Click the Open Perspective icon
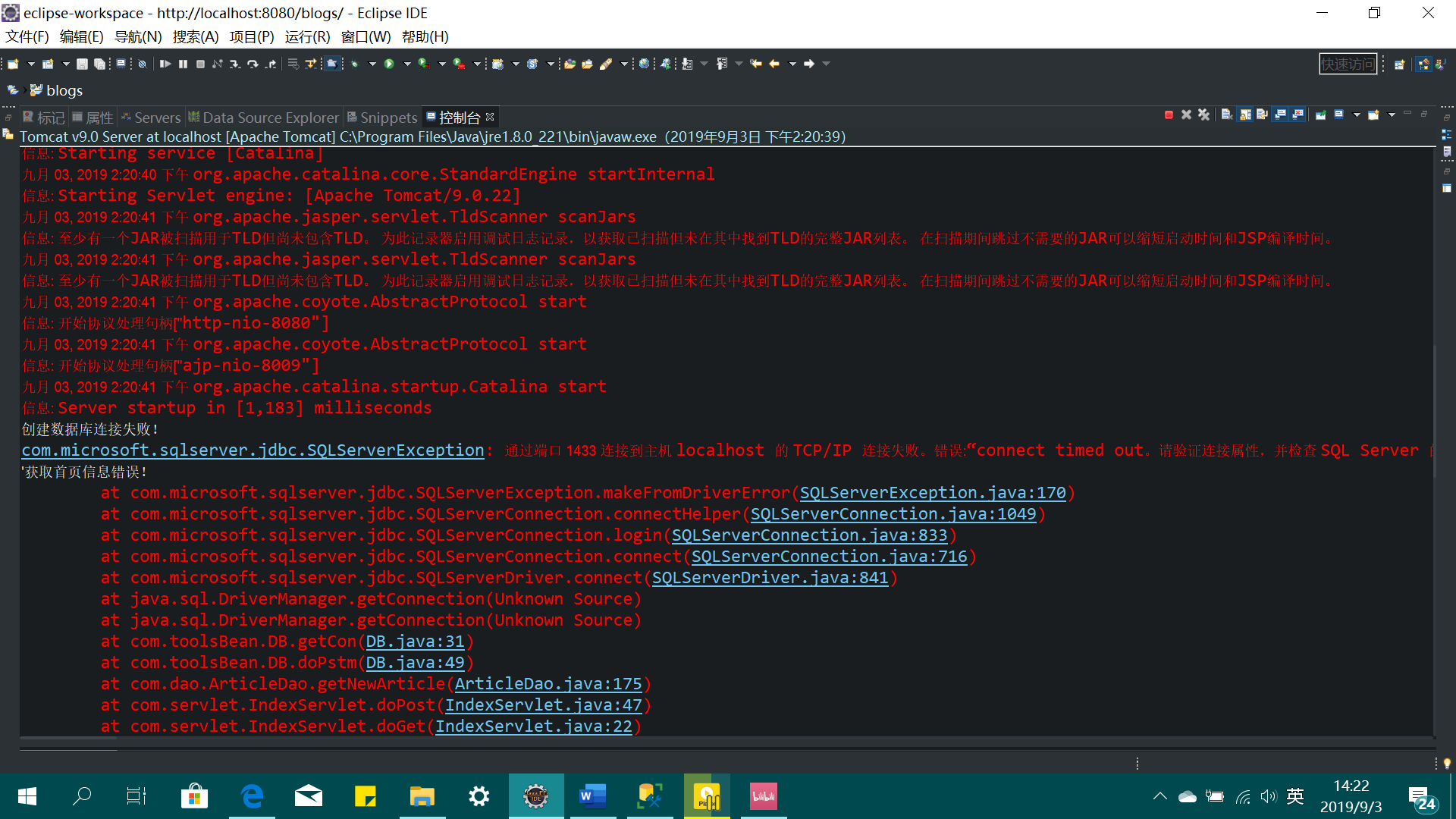The width and height of the screenshot is (1456, 819). click(1400, 64)
